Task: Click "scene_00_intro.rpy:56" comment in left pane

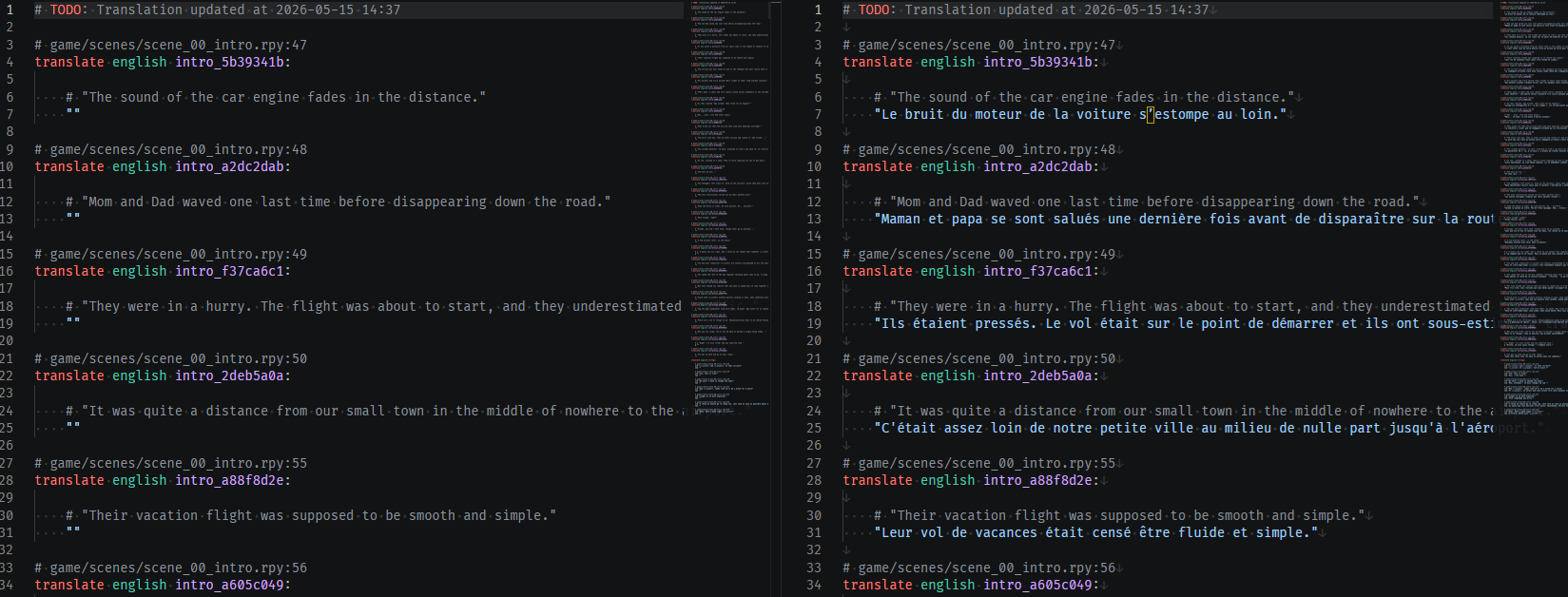Action: point(170,568)
